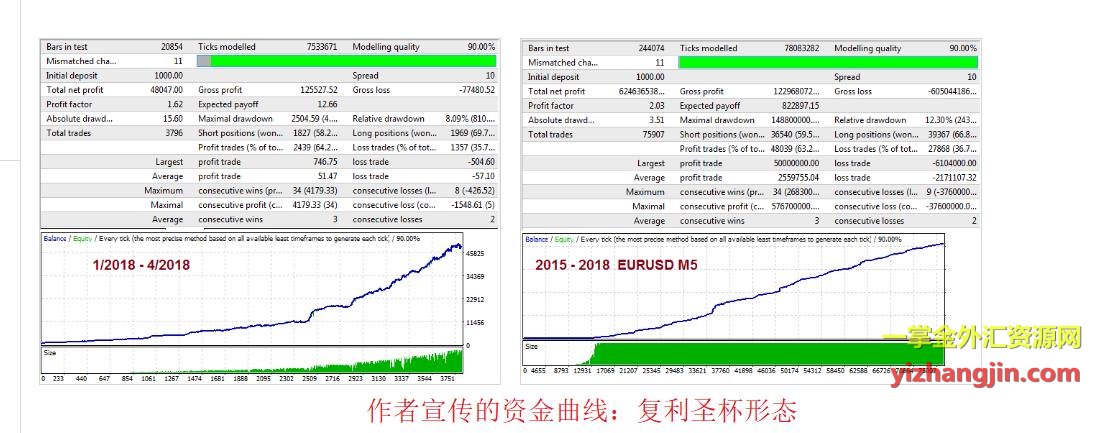
Task: Click the Equity legend in the right chart header
Action: tap(564, 240)
